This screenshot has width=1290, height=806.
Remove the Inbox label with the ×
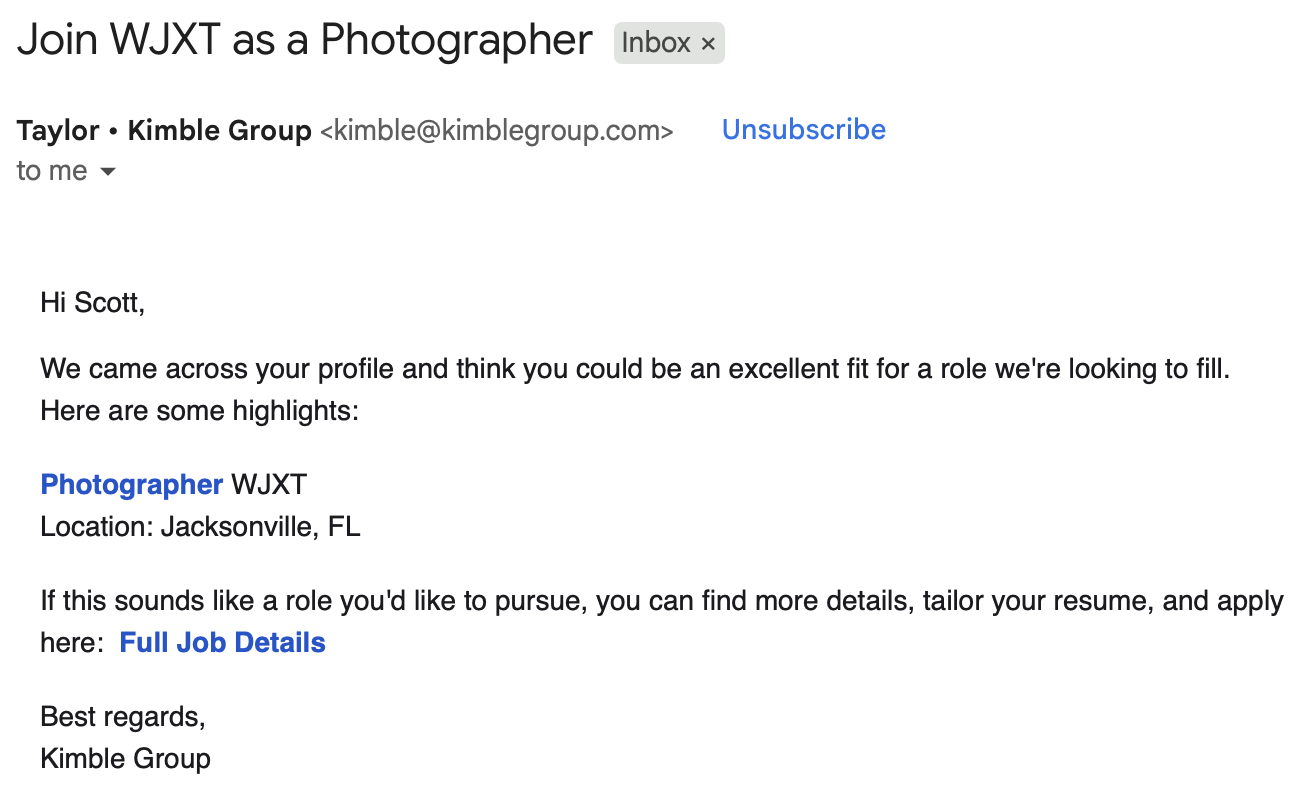(x=708, y=43)
